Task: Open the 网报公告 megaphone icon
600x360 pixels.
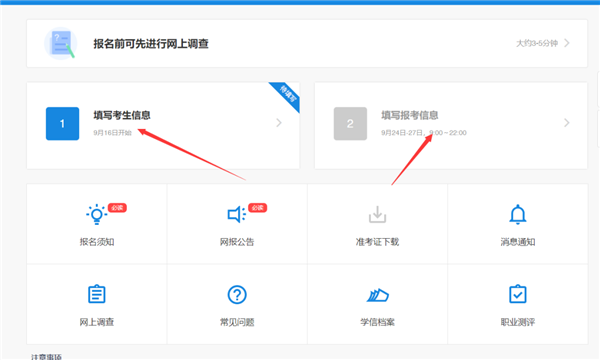Action: (236, 214)
